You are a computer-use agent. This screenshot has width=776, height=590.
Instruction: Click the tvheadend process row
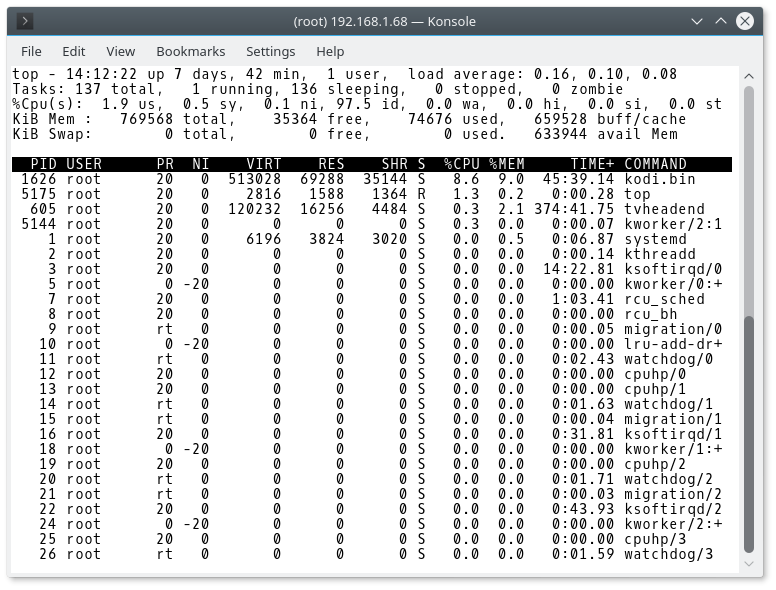tap(370, 209)
